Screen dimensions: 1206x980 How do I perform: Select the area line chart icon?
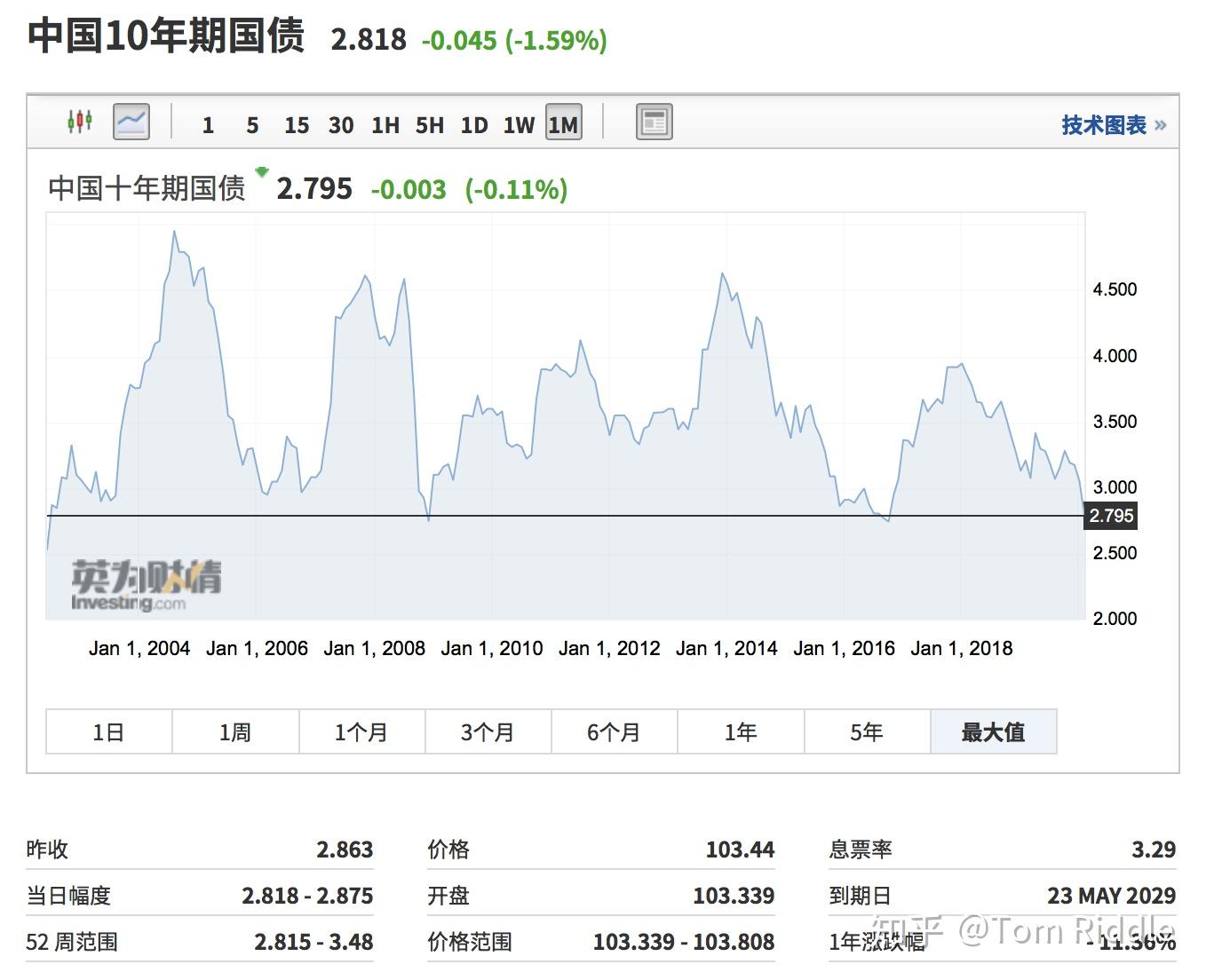pos(131,122)
